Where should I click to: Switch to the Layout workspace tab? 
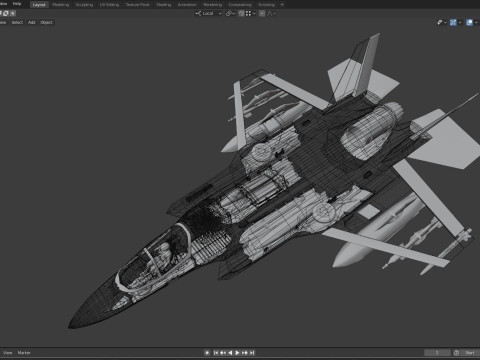(x=39, y=5)
